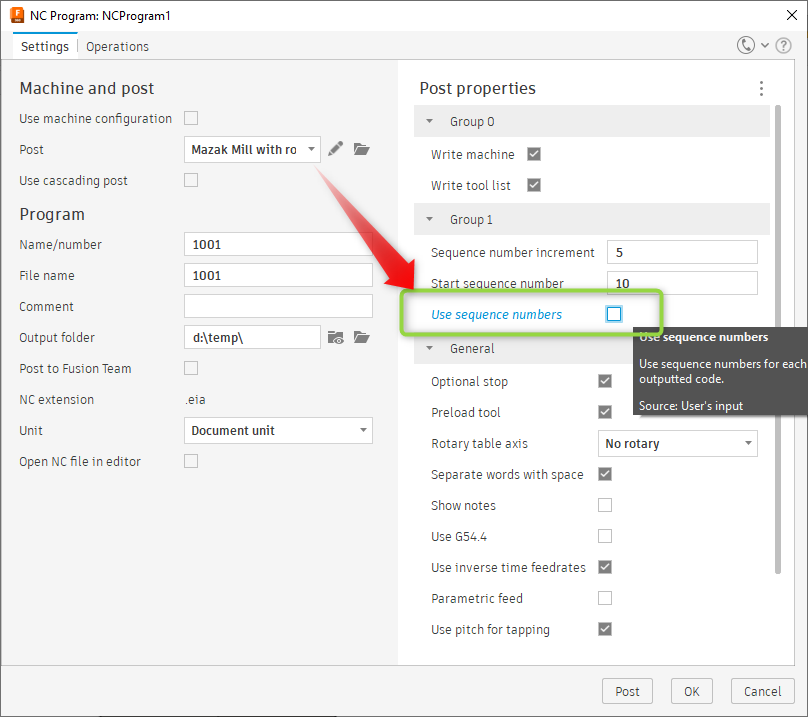Screen dimensions: 808x717
Task: Disable the Write machine checkbox
Action: tap(534, 154)
